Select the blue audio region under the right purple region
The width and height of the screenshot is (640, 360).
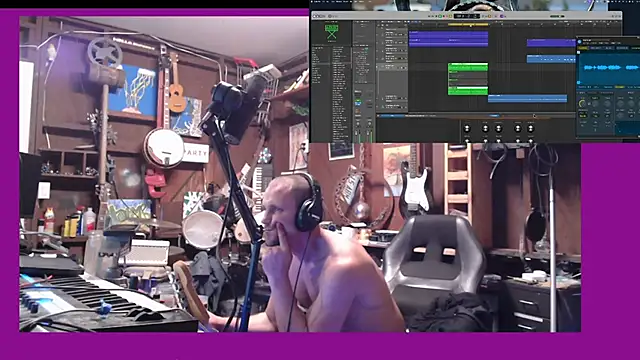pyautogui.click(x=551, y=59)
